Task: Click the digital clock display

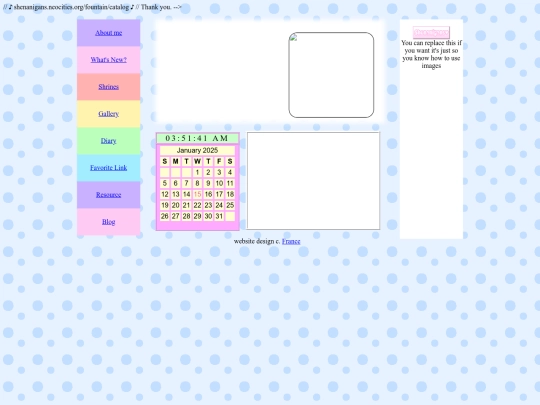Action: click(x=197, y=138)
